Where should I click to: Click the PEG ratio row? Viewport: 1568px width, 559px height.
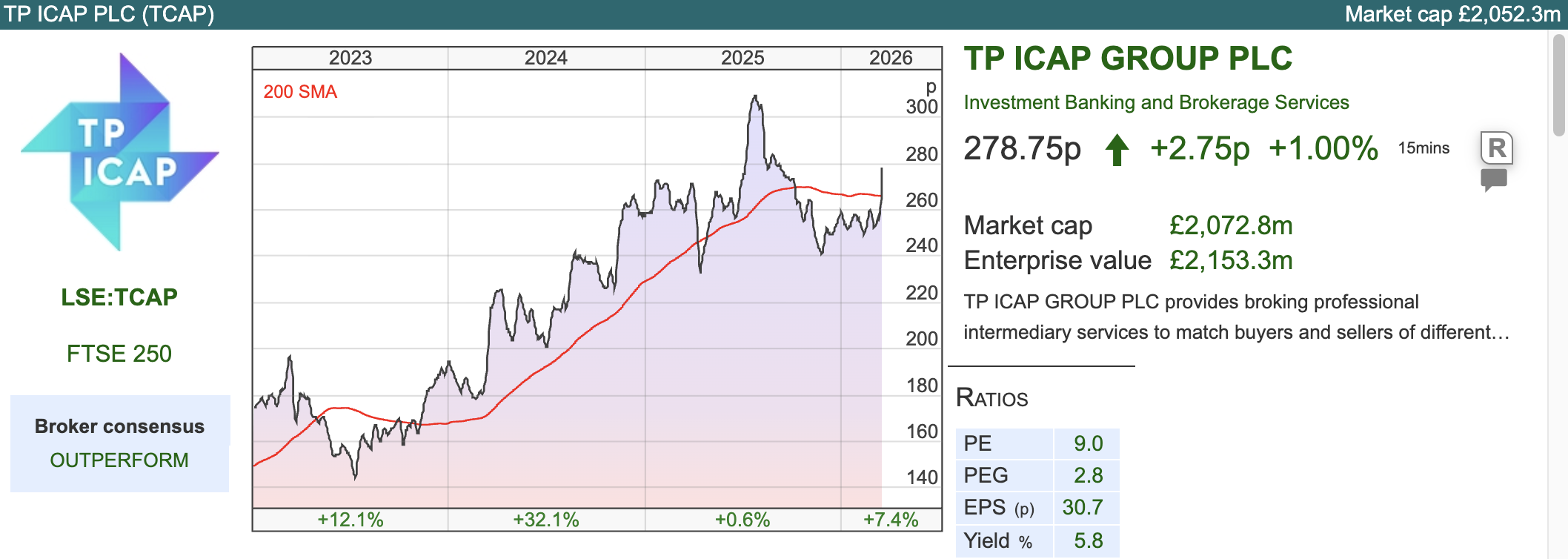1037,475
